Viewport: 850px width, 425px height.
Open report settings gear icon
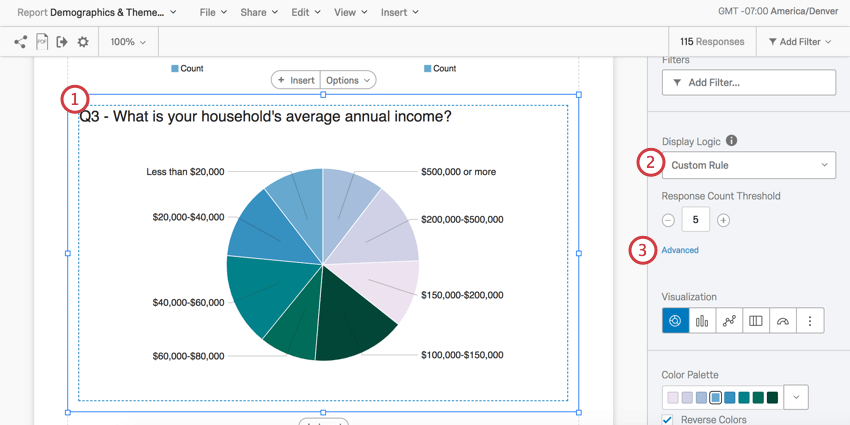pyautogui.click(x=83, y=42)
